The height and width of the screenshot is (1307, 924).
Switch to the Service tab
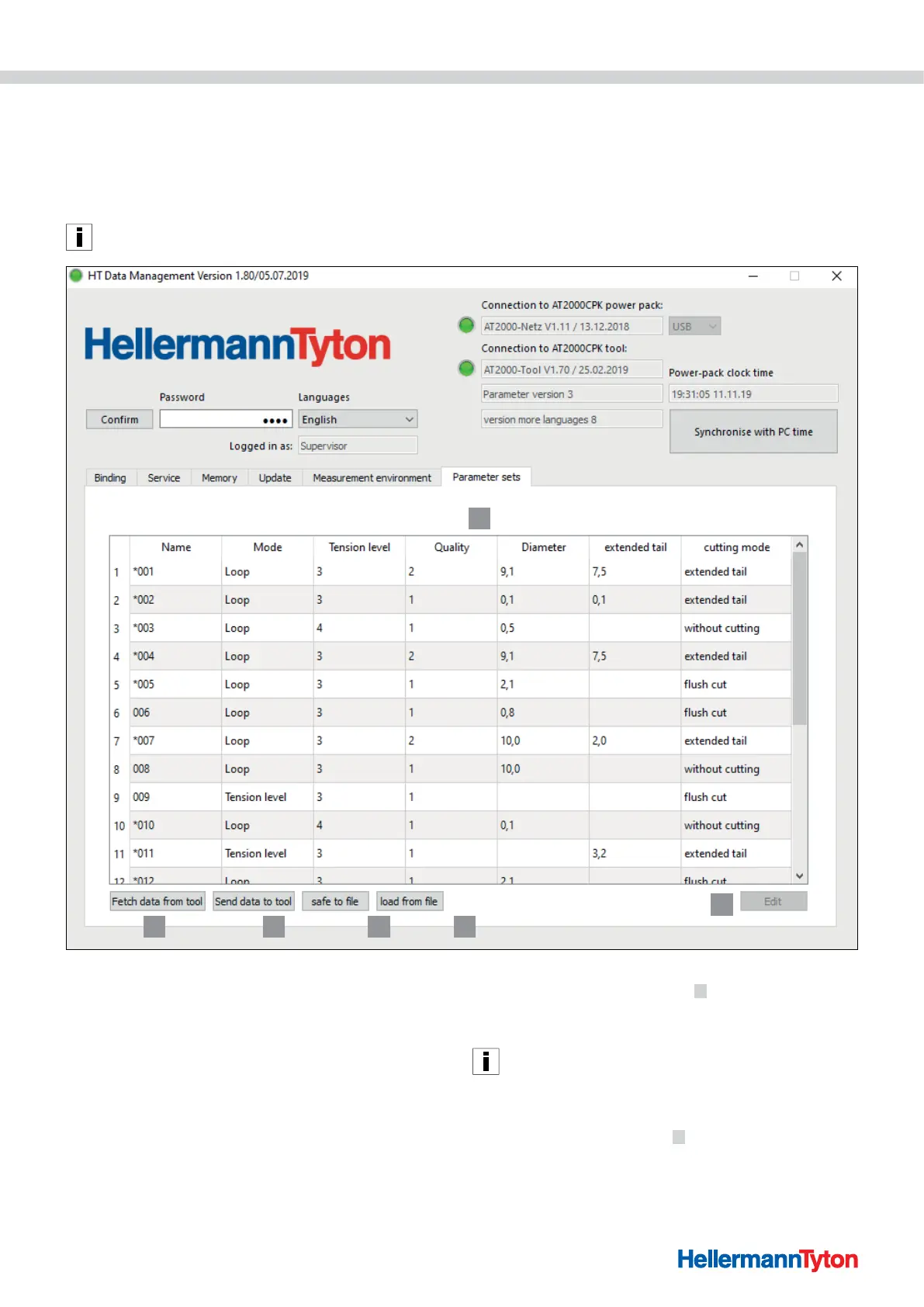click(x=164, y=478)
